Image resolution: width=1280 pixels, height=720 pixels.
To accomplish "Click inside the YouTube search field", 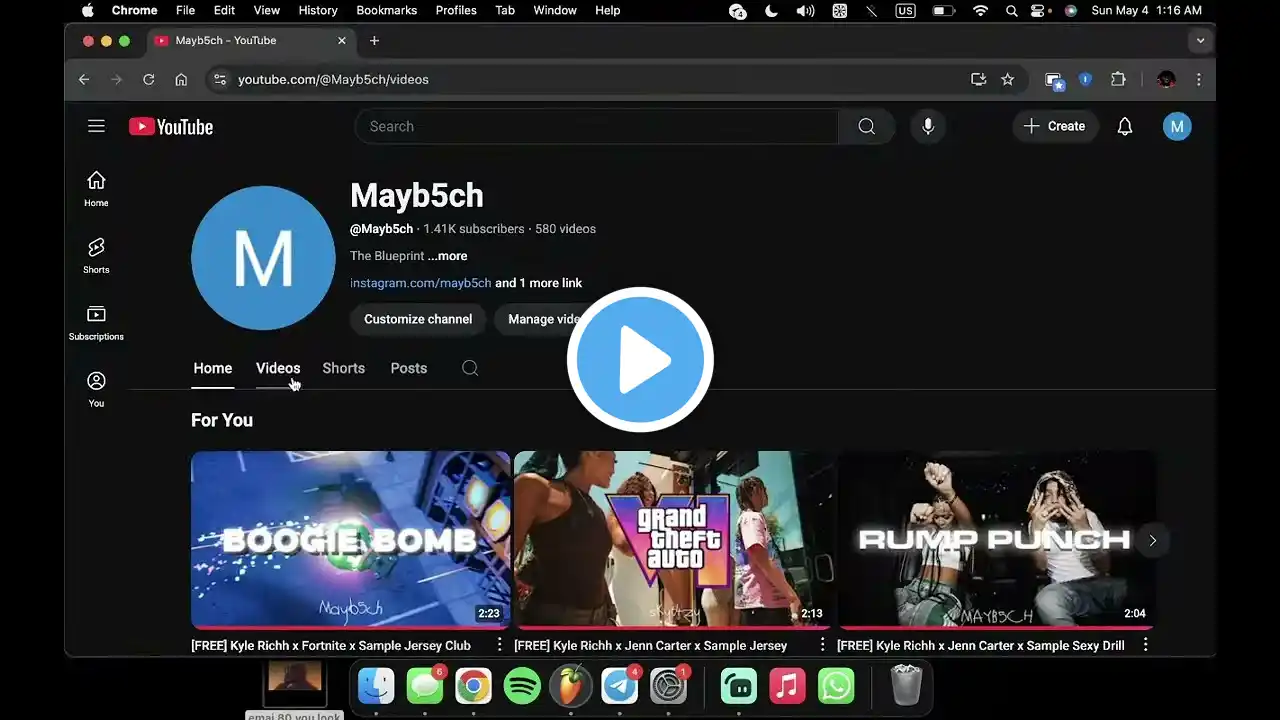I will (x=597, y=126).
